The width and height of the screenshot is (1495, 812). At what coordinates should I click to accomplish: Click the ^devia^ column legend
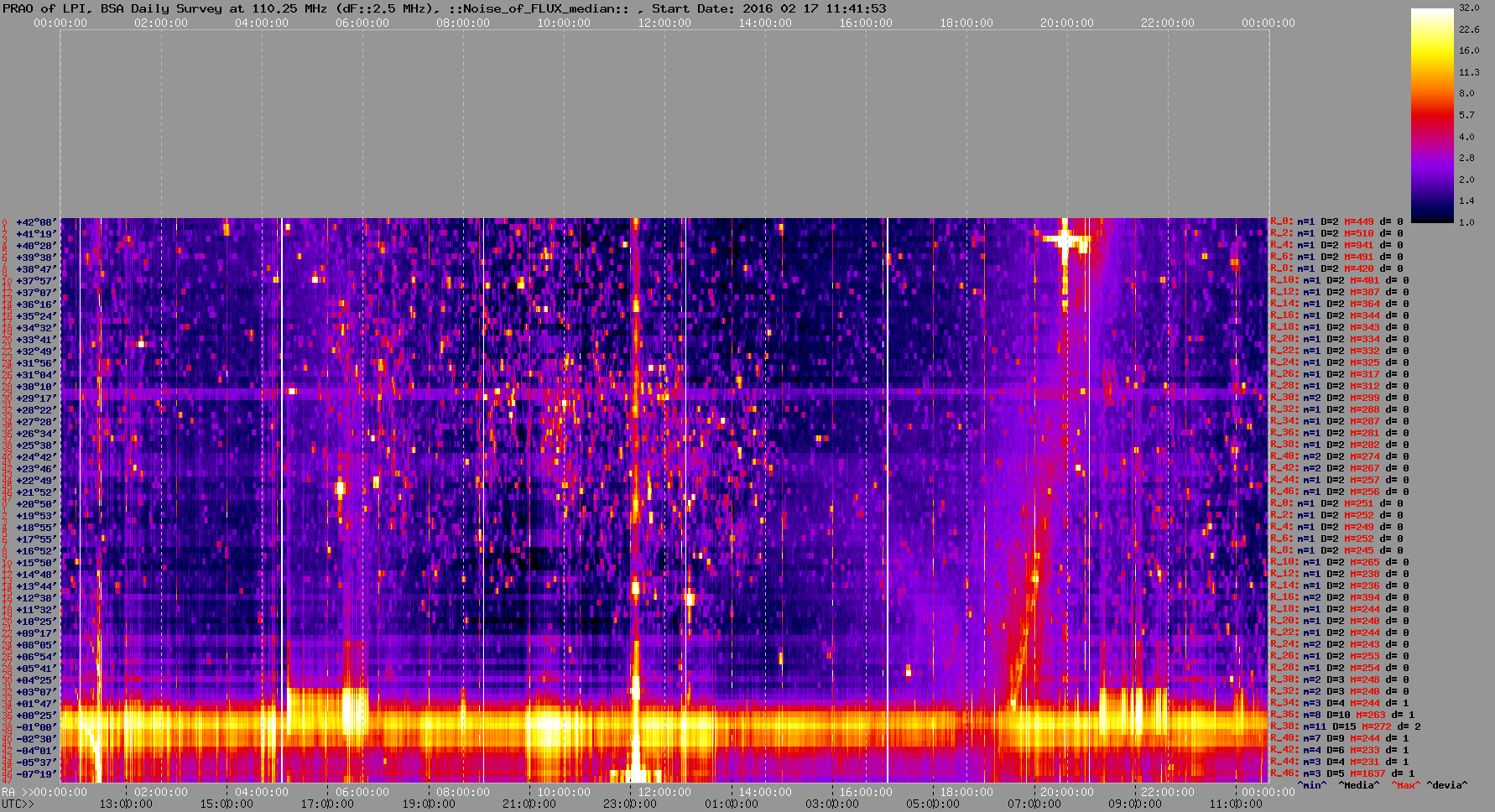click(1447, 786)
